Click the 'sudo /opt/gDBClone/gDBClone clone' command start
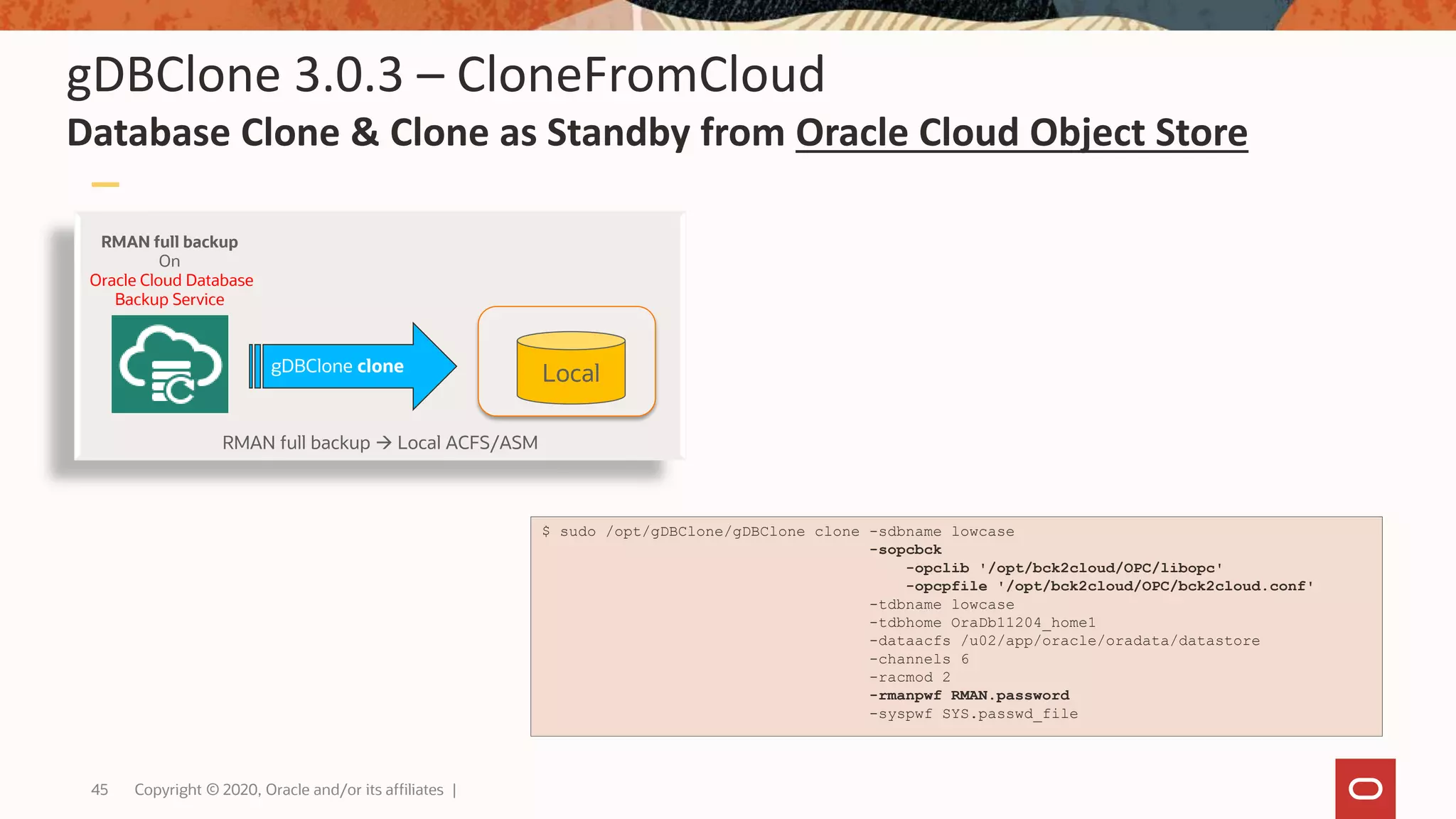The width and height of the screenshot is (1456, 819). [x=710, y=532]
